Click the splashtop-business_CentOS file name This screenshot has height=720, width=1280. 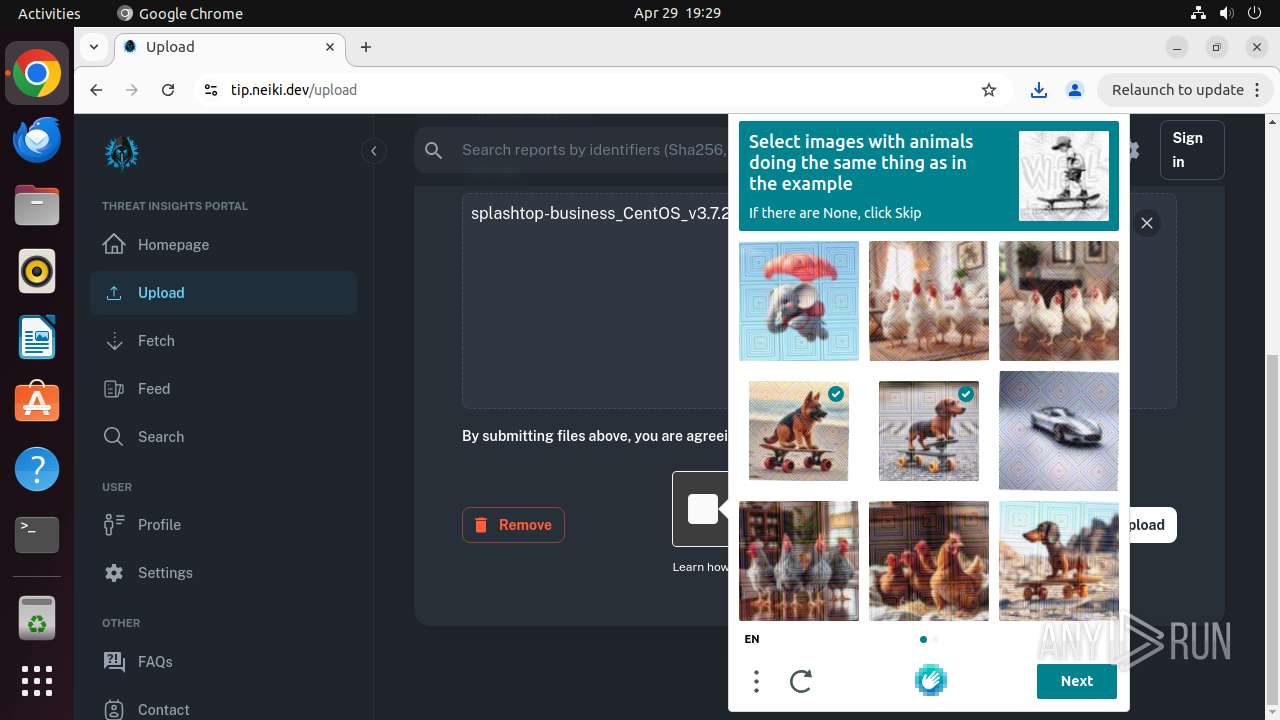[600, 214]
